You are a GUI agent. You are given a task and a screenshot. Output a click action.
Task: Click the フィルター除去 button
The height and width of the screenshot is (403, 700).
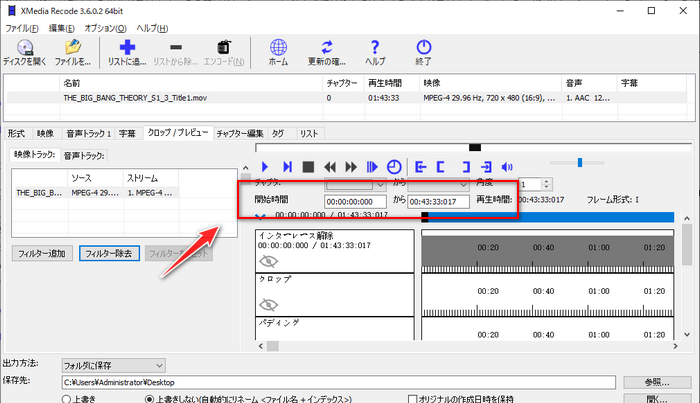(109, 253)
